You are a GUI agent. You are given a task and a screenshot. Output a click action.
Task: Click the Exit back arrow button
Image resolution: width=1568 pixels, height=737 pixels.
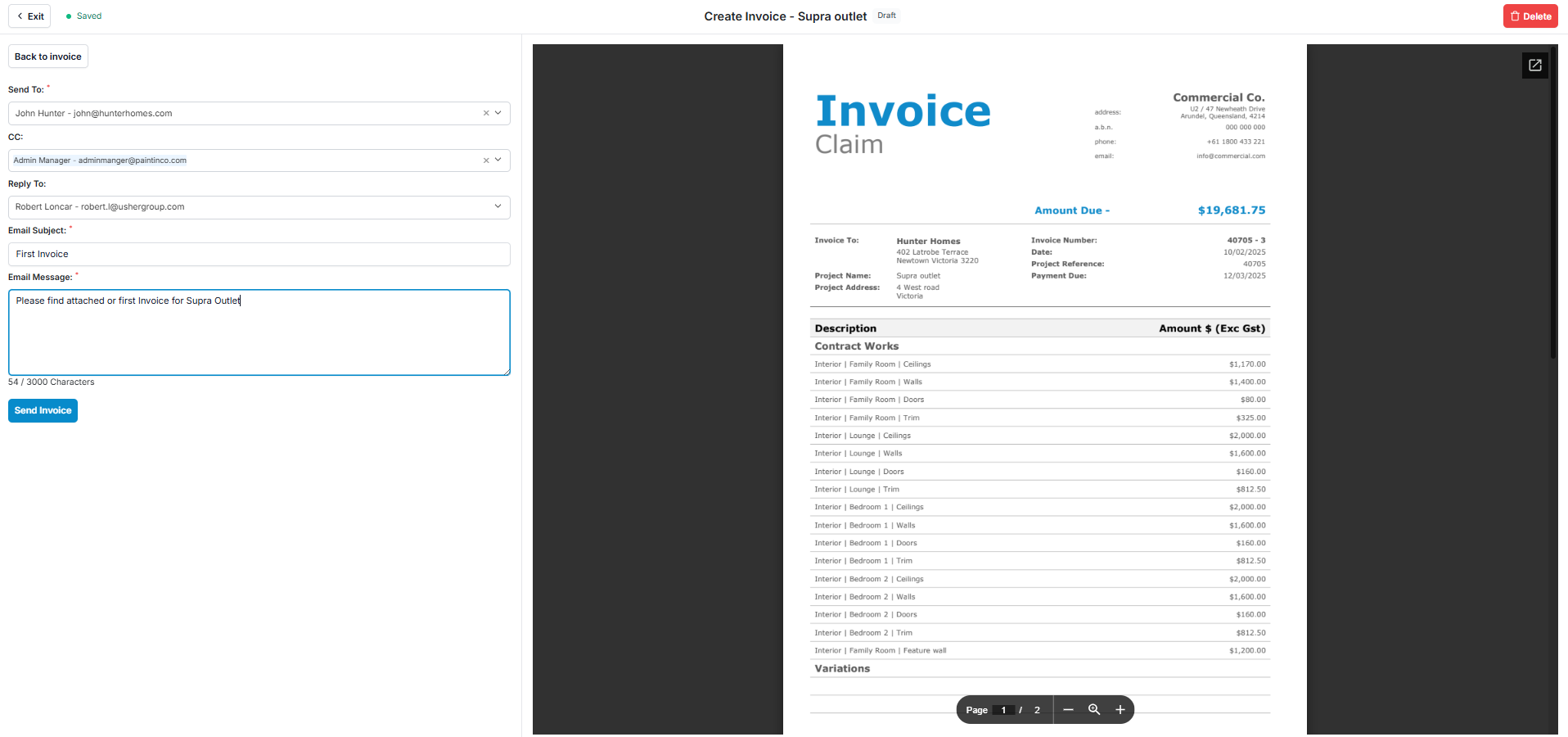point(29,16)
